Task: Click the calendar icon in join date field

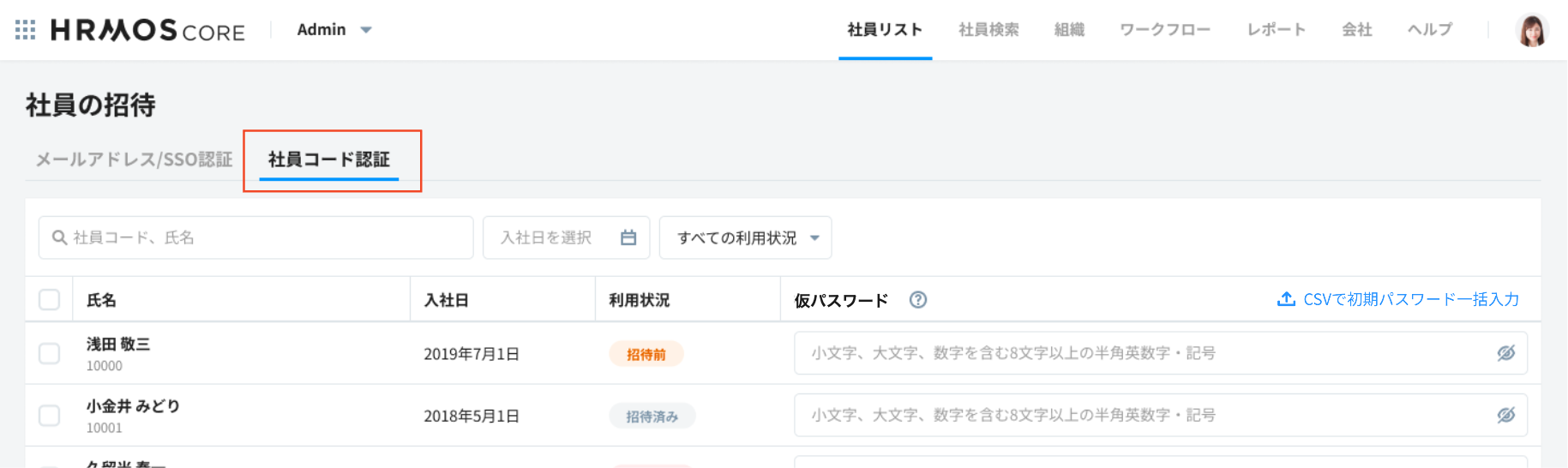Action: (x=628, y=237)
